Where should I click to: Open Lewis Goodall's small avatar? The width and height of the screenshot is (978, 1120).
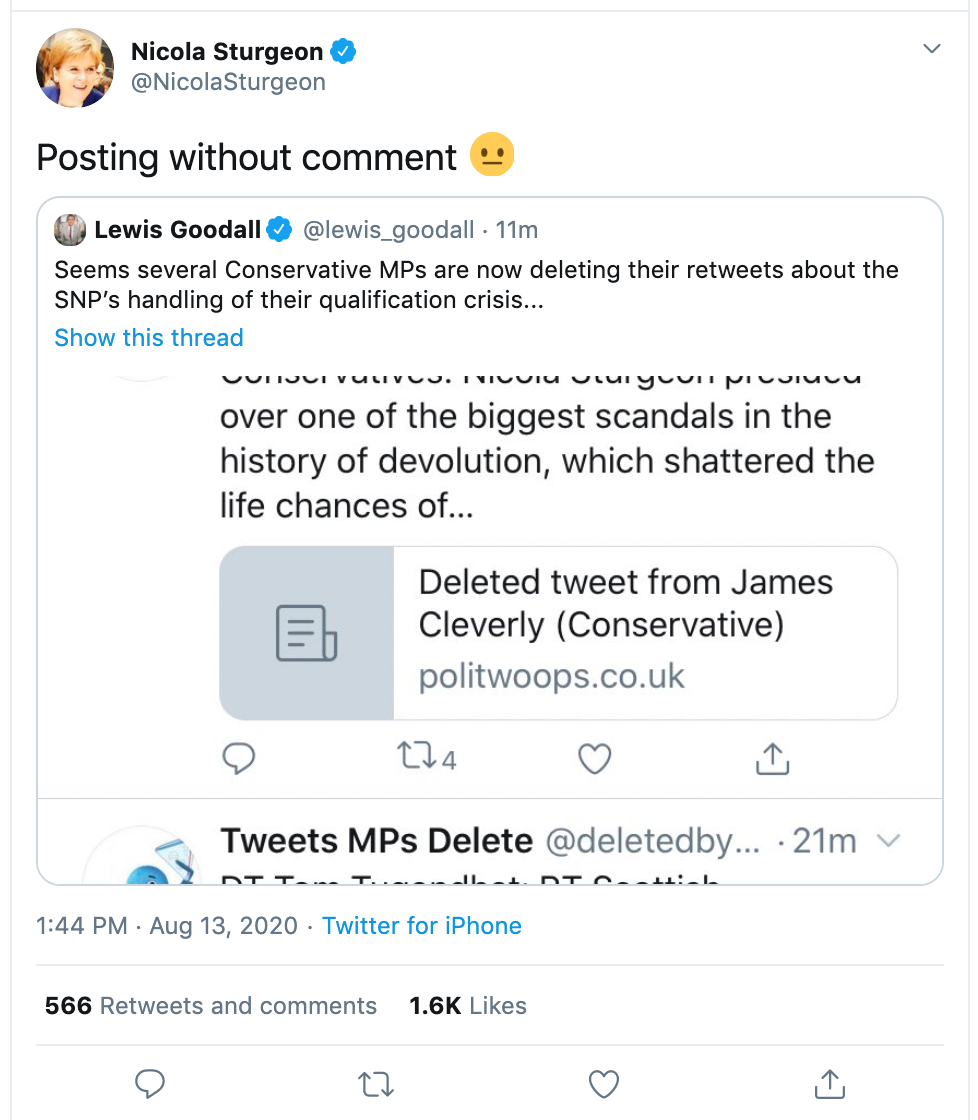[70, 230]
